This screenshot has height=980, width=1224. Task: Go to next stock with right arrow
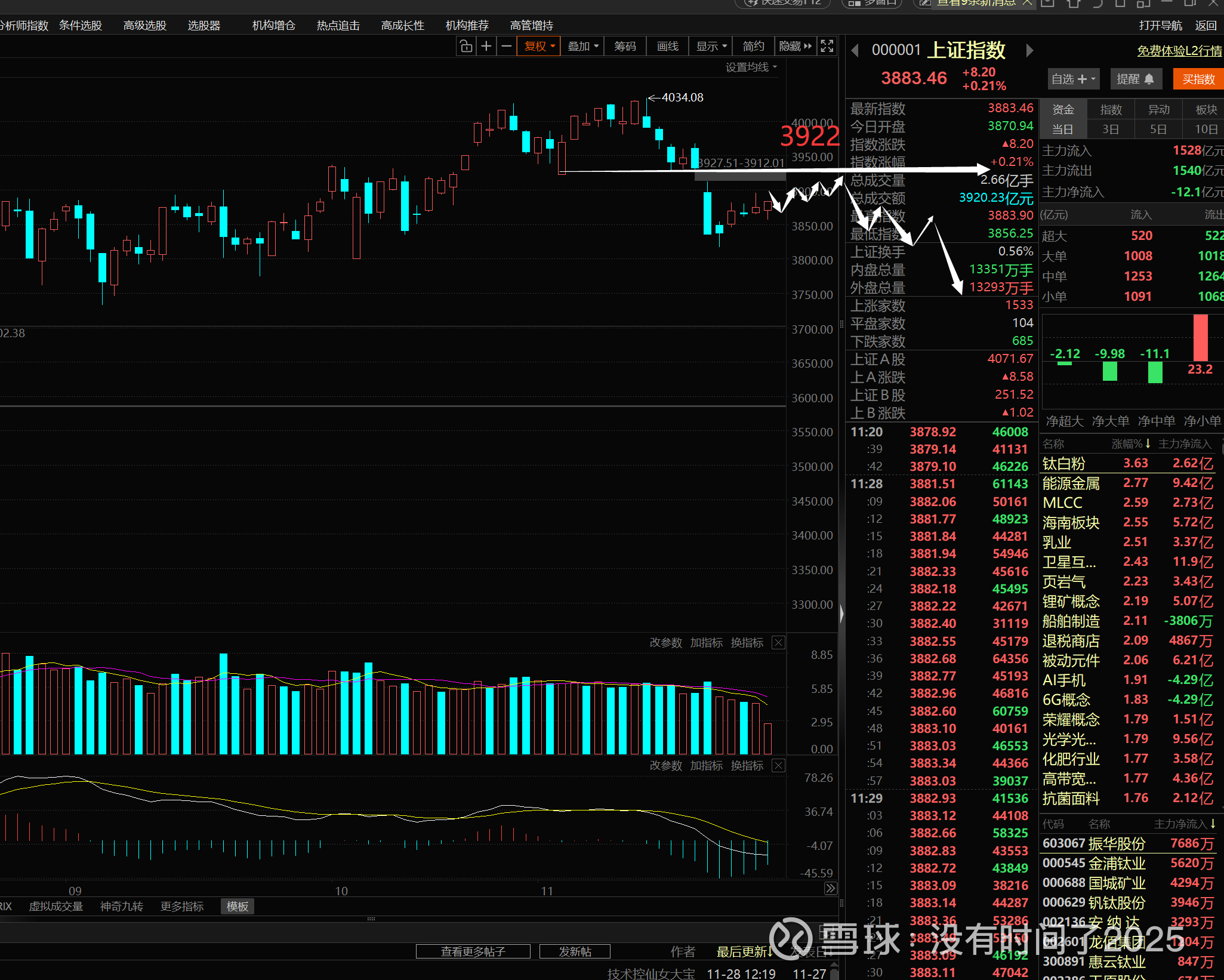coord(1029,50)
